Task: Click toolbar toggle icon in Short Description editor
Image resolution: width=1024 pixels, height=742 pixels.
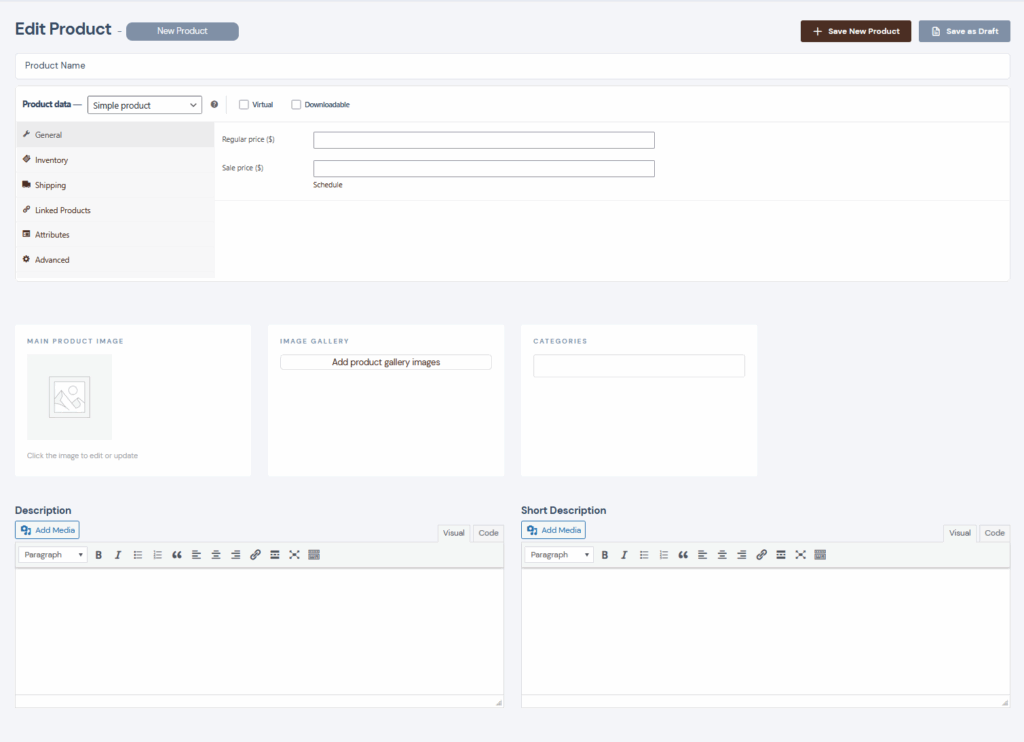Action: click(820, 555)
